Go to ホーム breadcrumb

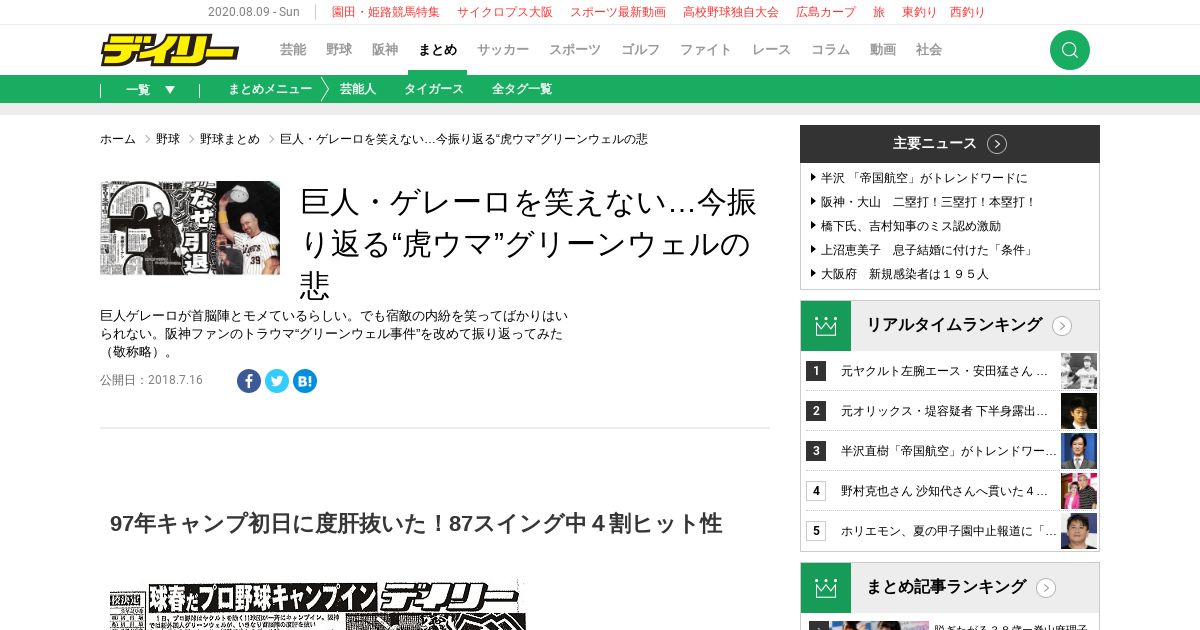[118, 139]
